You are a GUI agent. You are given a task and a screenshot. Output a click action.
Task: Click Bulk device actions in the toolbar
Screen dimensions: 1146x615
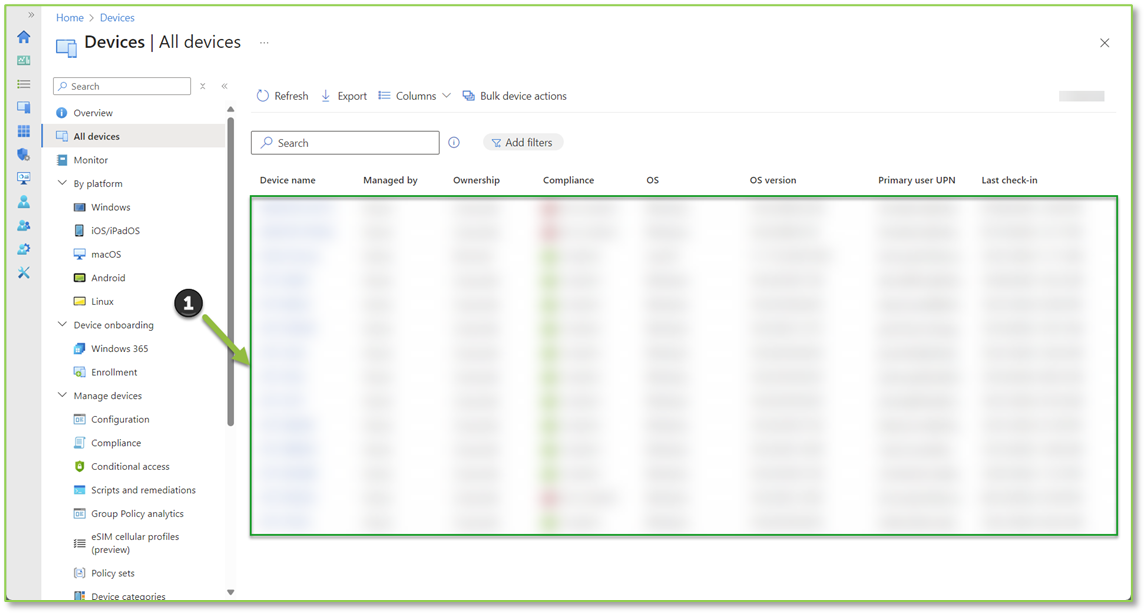click(x=515, y=95)
